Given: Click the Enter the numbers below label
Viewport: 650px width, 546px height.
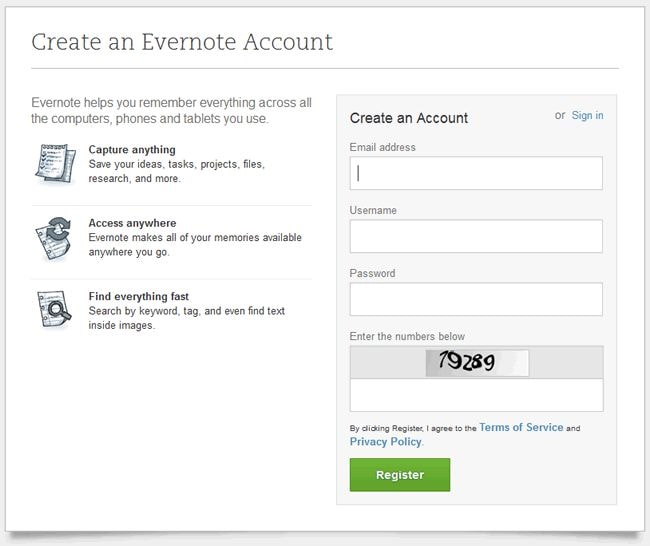Looking at the screenshot, I should coord(407,337).
